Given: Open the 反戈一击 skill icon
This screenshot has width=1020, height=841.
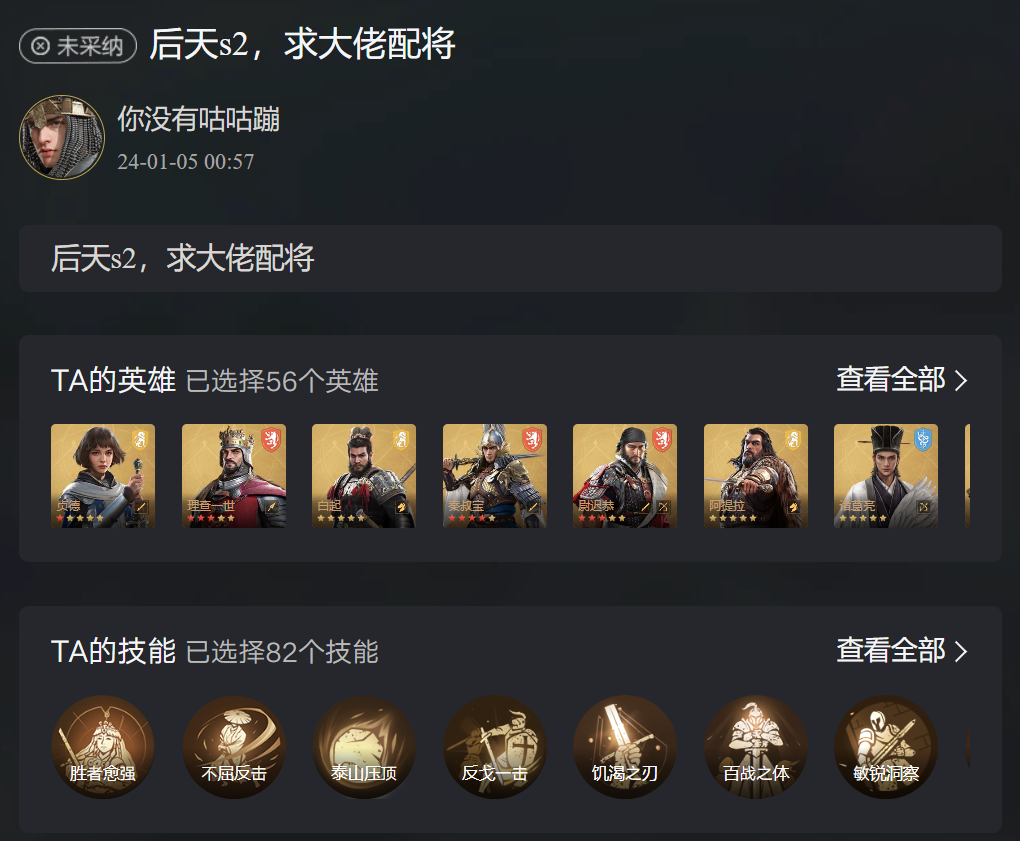Looking at the screenshot, I should pyautogui.click(x=494, y=747).
